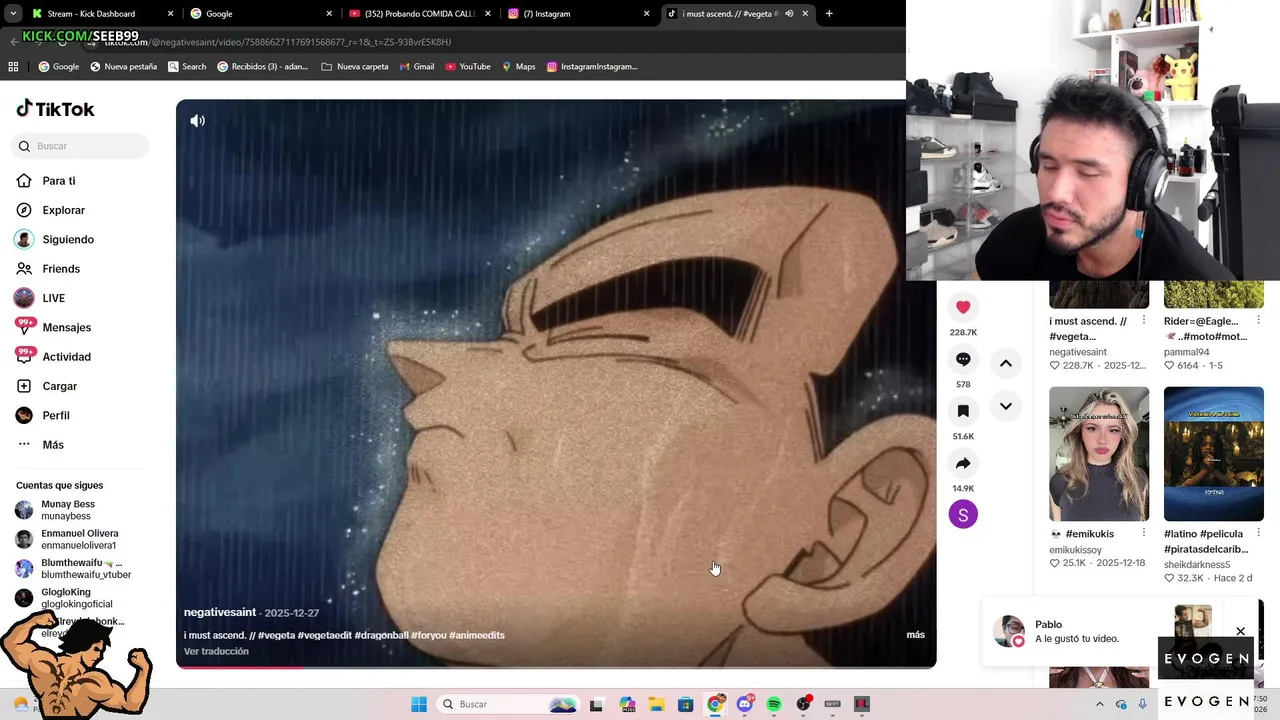Go to the next video arrow
Viewport: 1280px width, 720px height.
tap(1006, 406)
